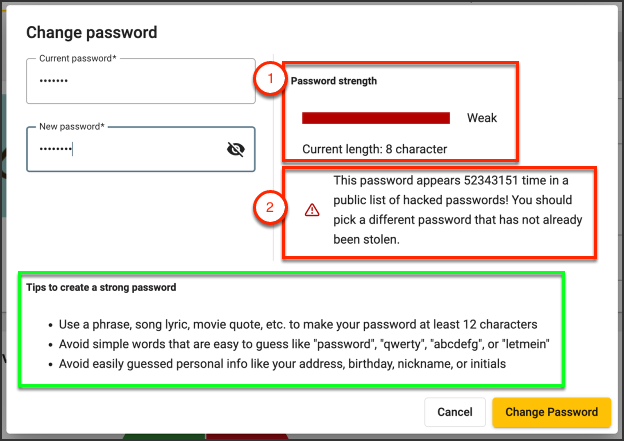
Task: Click the red annotation circle numbered 2
Action: point(270,207)
